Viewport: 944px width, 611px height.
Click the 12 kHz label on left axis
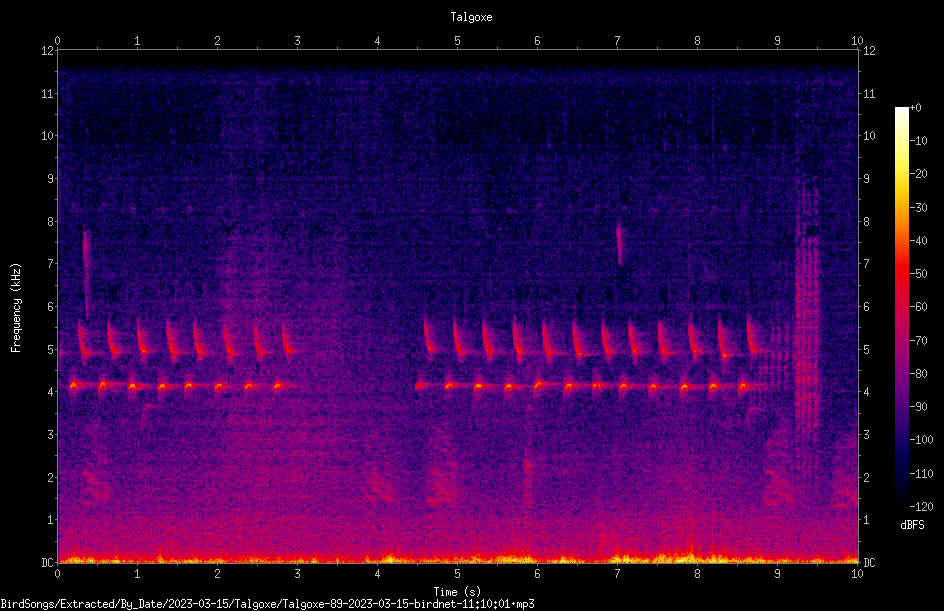click(x=48, y=51)
